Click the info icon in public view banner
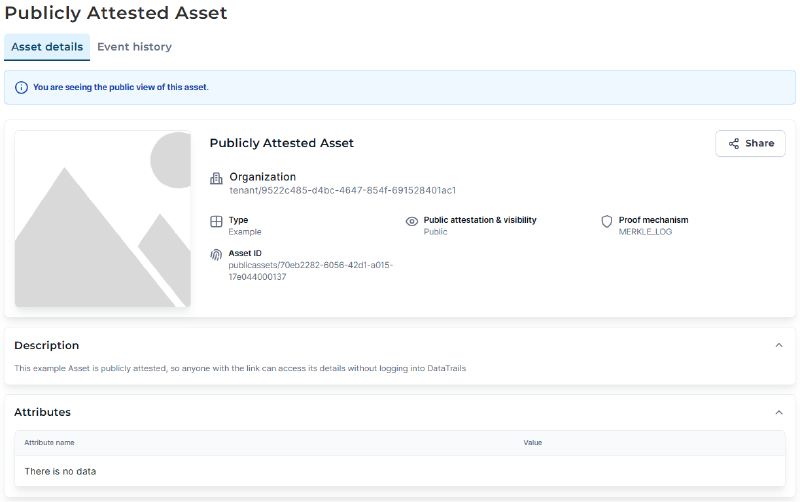The image size is (800, 502). point(22,88)
